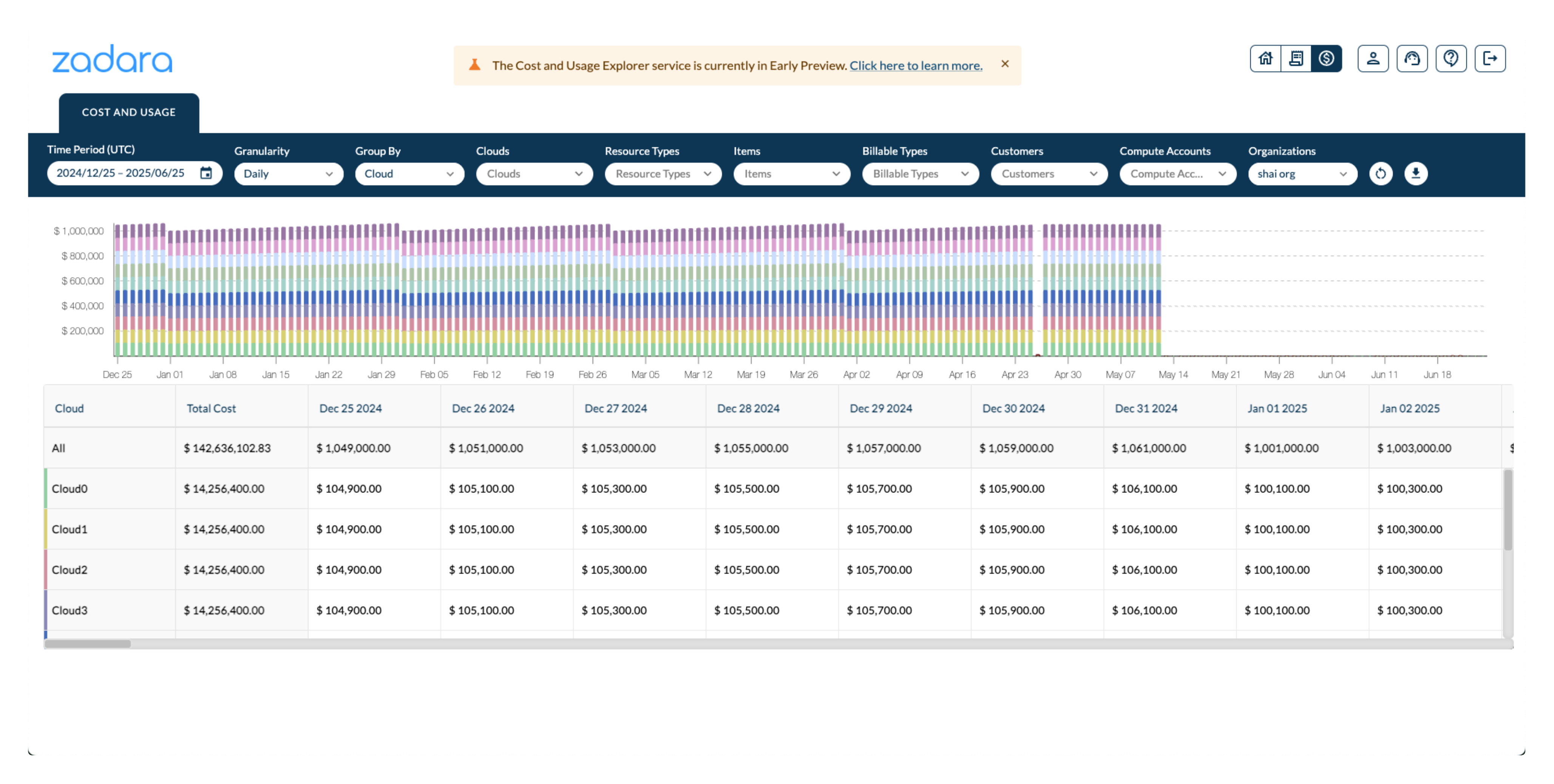Click the home icon button
1554x784 pixels.
point(1265,59)
